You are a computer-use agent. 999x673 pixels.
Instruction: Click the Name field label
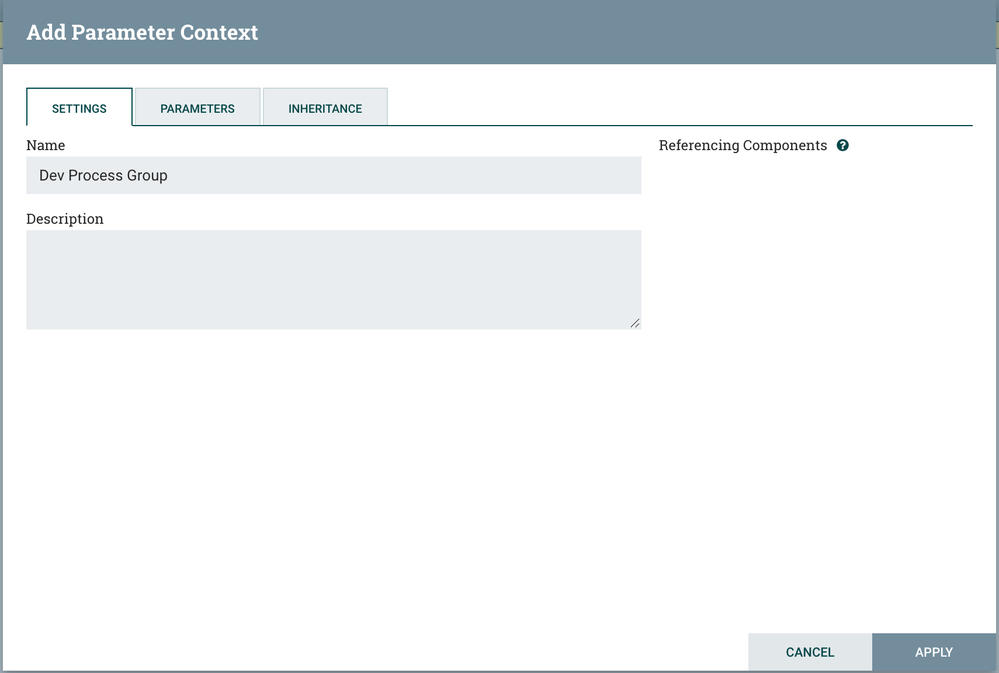(46, 145)
